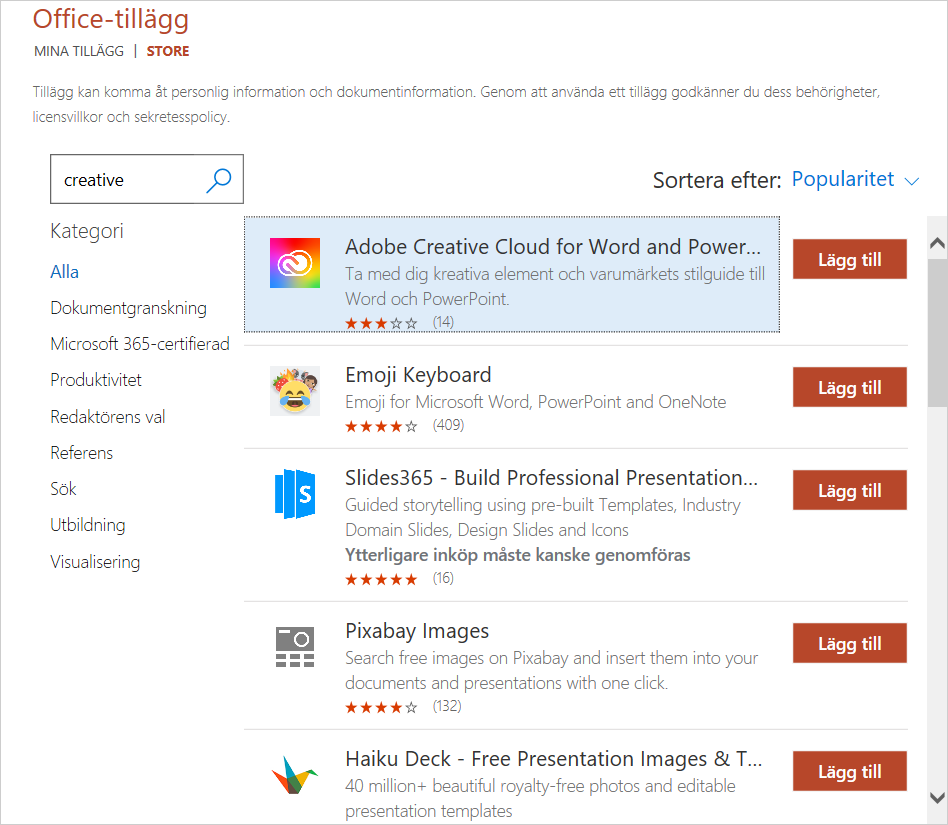Click the scrollbar up arrow
This screenshot has height=825, width=948.
pyautogui.click(x=937, y=243)
